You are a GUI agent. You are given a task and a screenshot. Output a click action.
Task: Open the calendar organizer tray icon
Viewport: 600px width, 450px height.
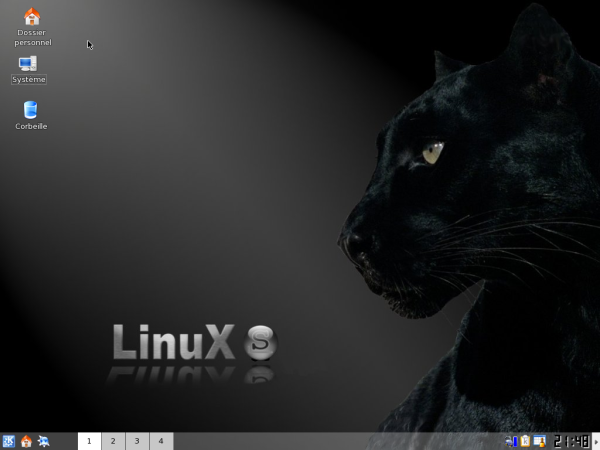click(540, 441)
